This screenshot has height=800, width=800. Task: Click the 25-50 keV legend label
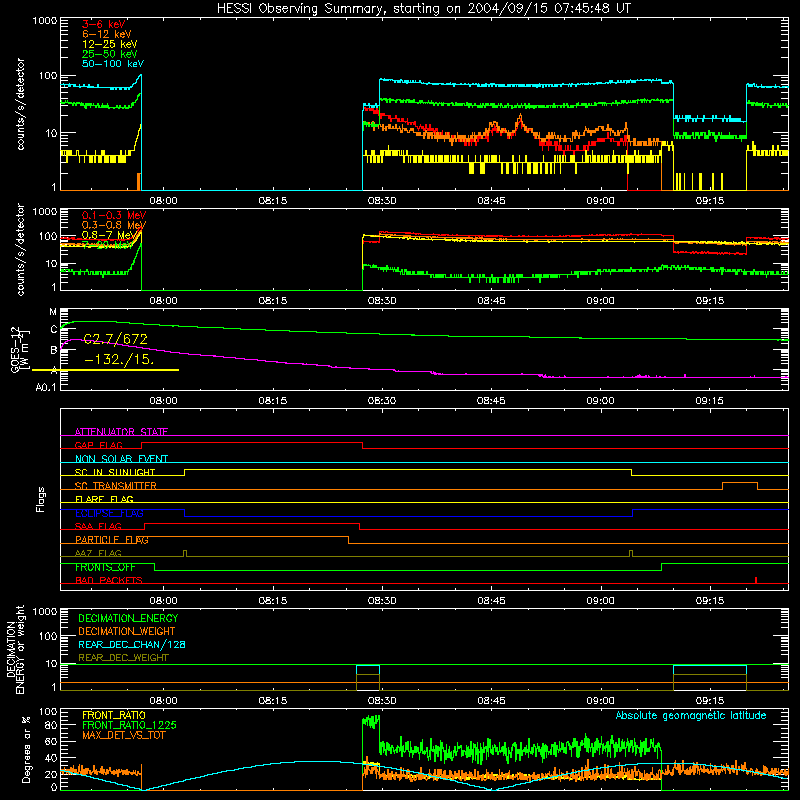pos(110,54)
